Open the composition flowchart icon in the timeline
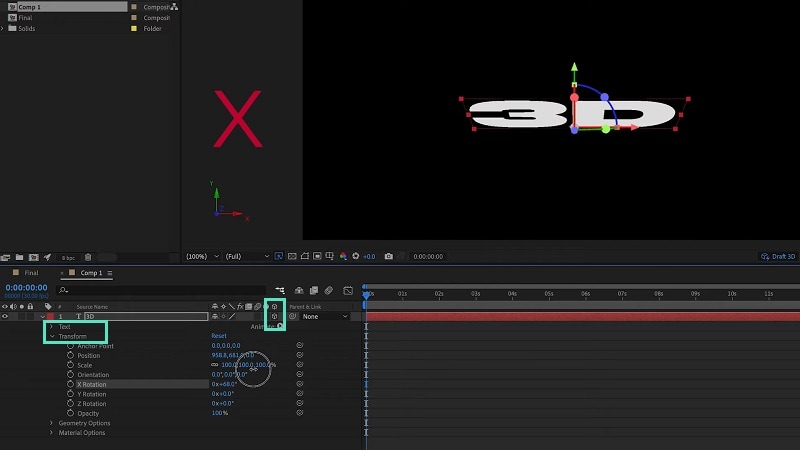 tap(280, 290)
